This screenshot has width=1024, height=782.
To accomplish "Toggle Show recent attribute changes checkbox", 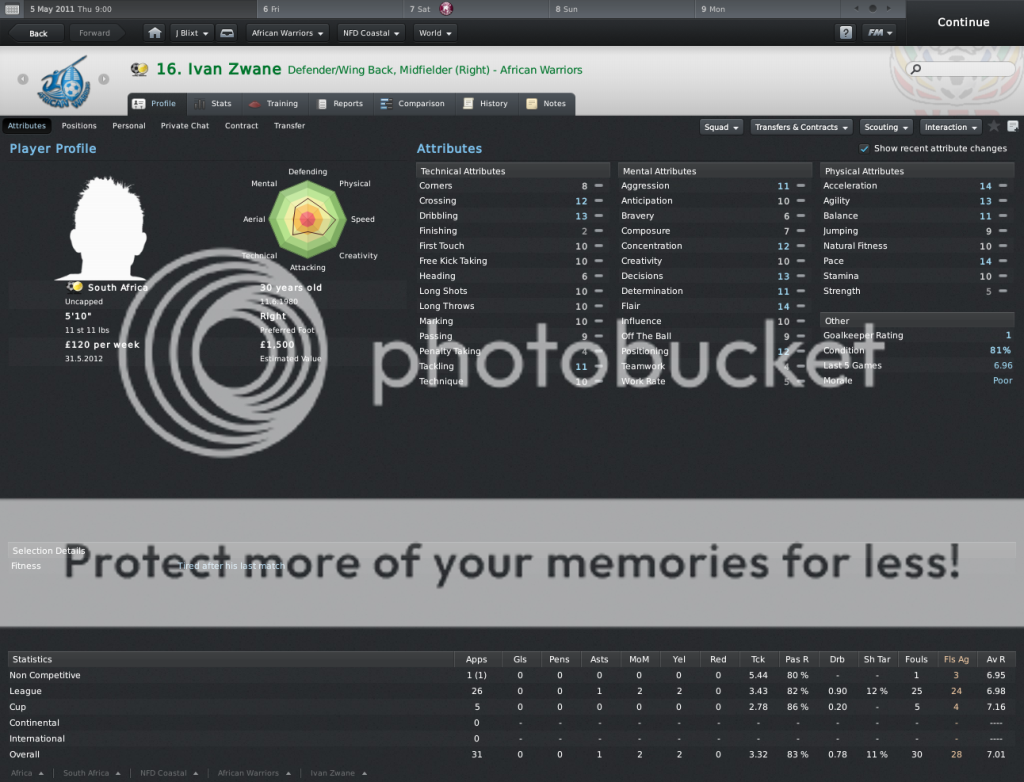I will [864, 149].
